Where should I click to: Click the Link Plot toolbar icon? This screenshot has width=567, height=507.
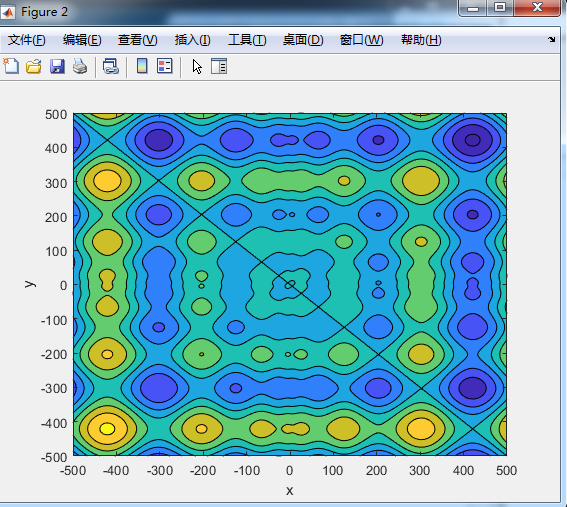pyautogui.click(x=111, y=67)
